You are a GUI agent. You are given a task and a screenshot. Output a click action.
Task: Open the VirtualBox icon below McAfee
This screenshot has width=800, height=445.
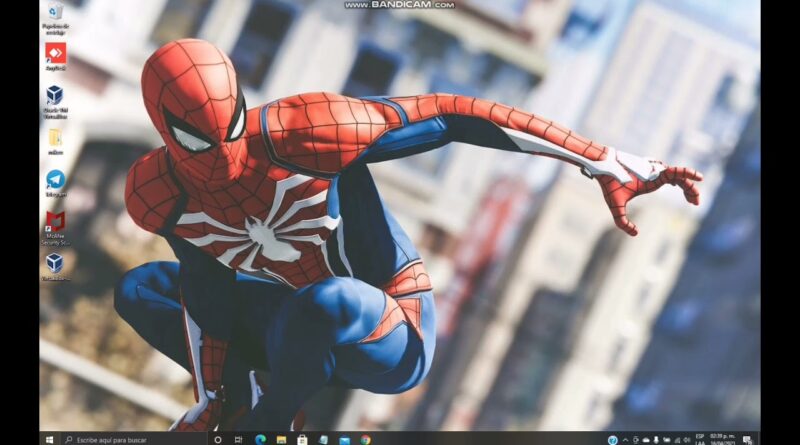click(55, 267)
